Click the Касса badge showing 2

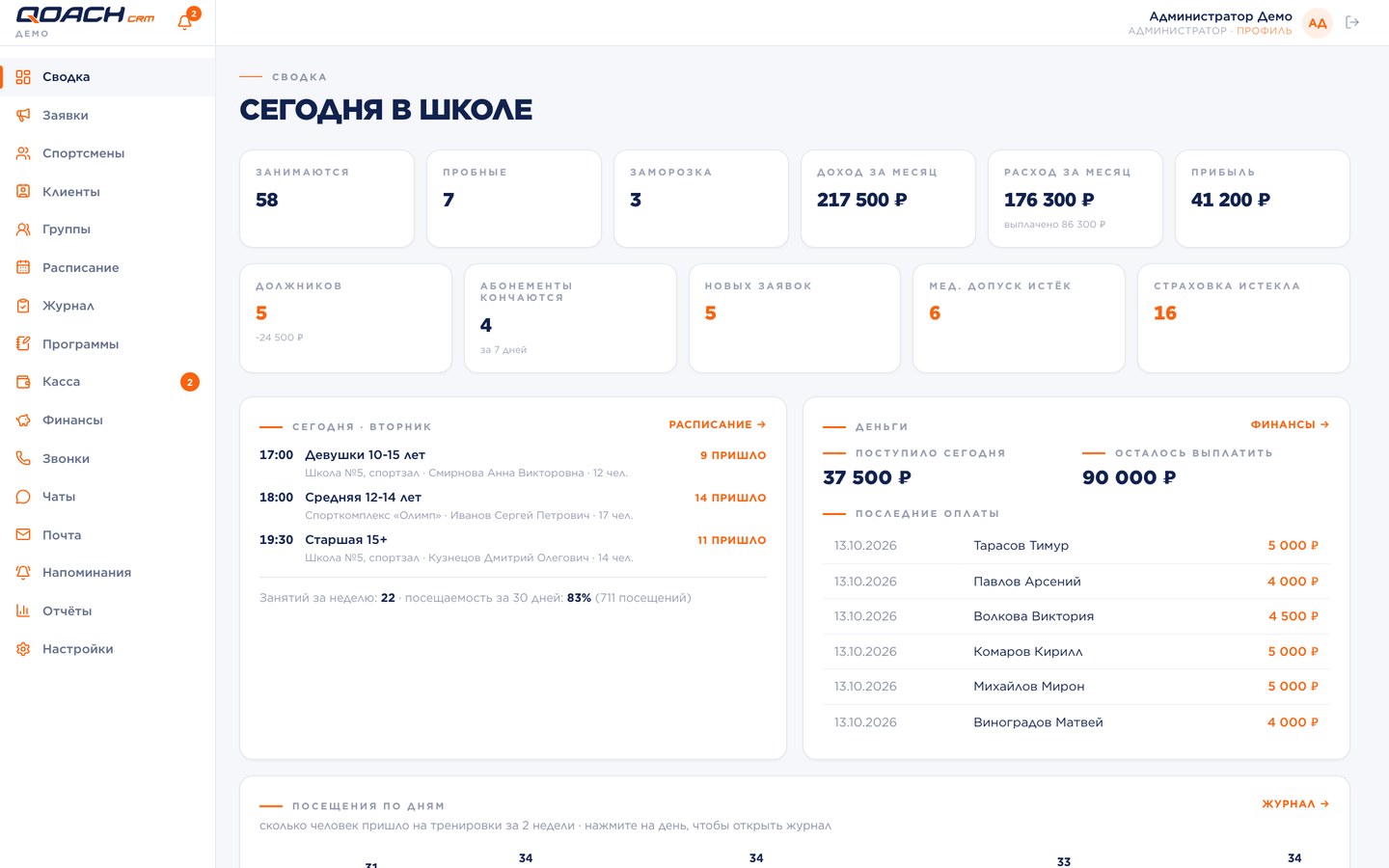pos(190,382)
